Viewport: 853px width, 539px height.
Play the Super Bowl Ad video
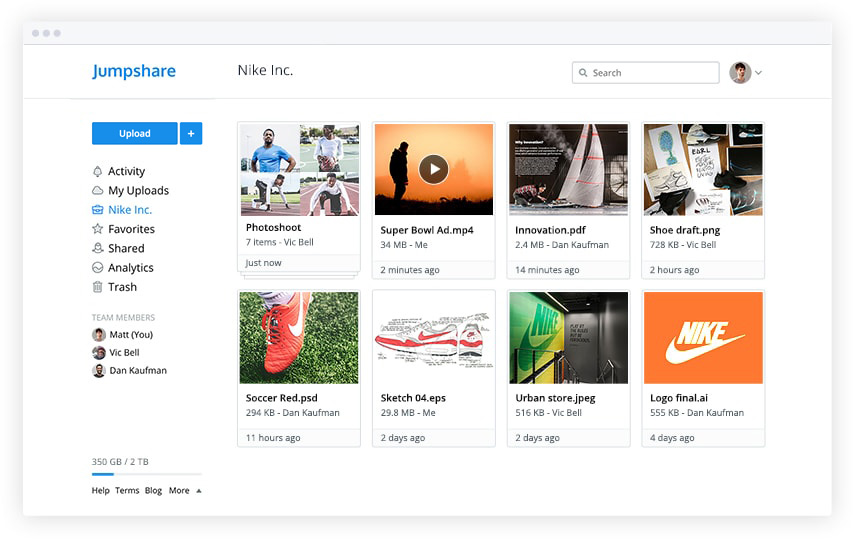click(x=433, y=169)
